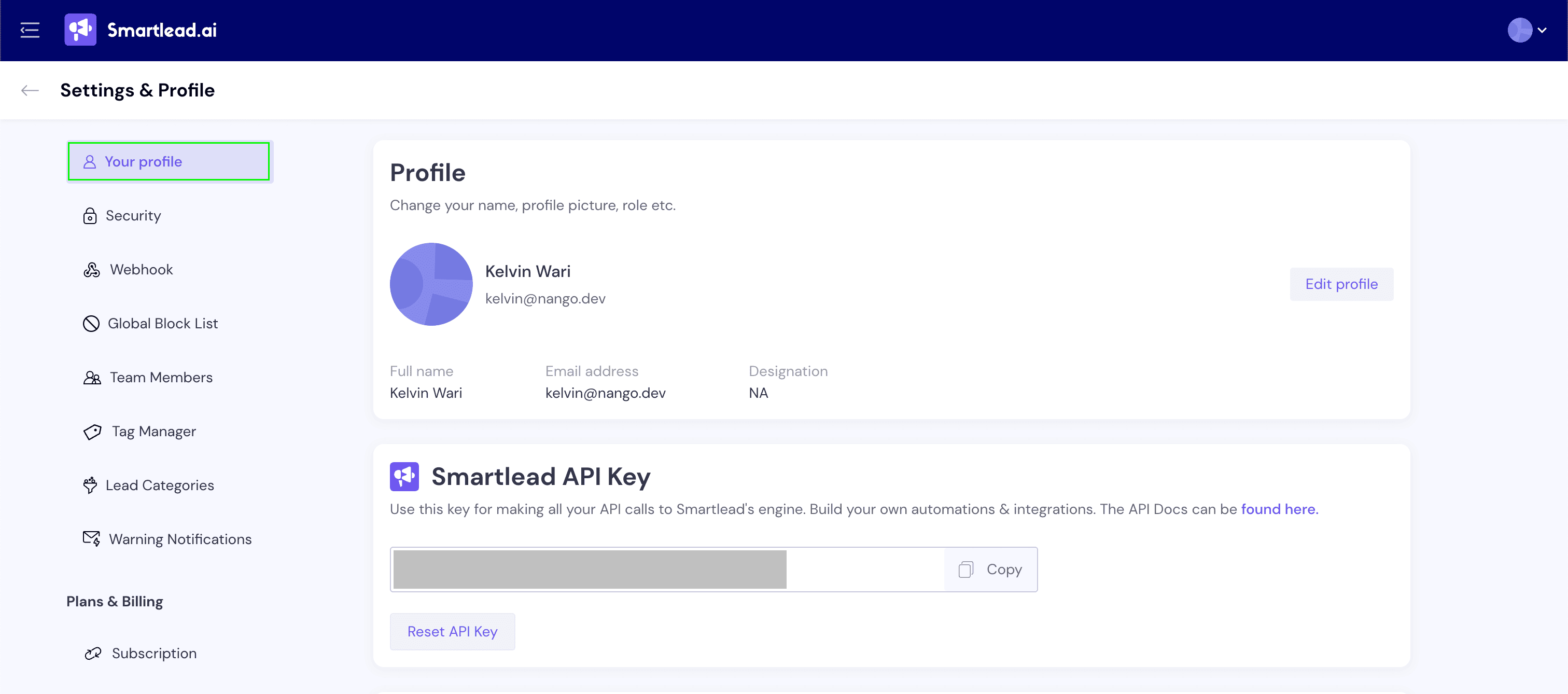
Task: Collapse the hamburger sidebar menu
Action: (29, 30)
